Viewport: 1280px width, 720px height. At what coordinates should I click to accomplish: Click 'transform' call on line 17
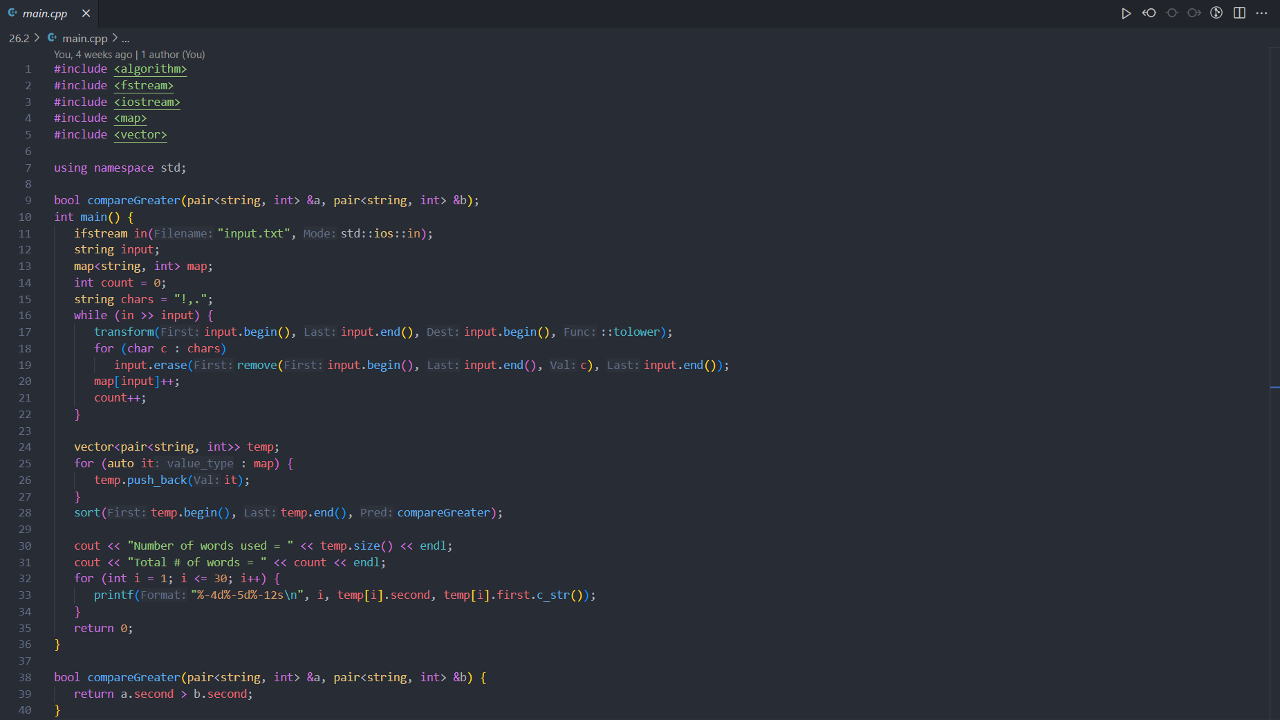click(x=124, y=332)
